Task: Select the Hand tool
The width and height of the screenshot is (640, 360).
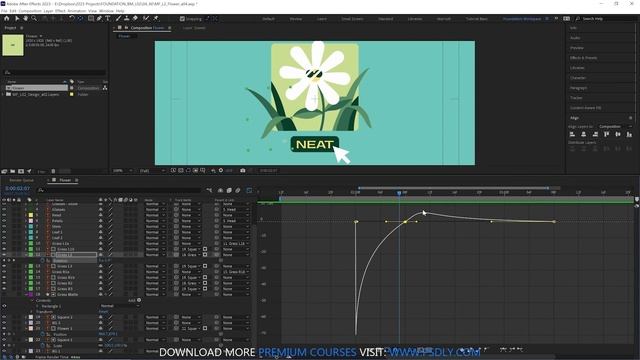Action: 25,18
